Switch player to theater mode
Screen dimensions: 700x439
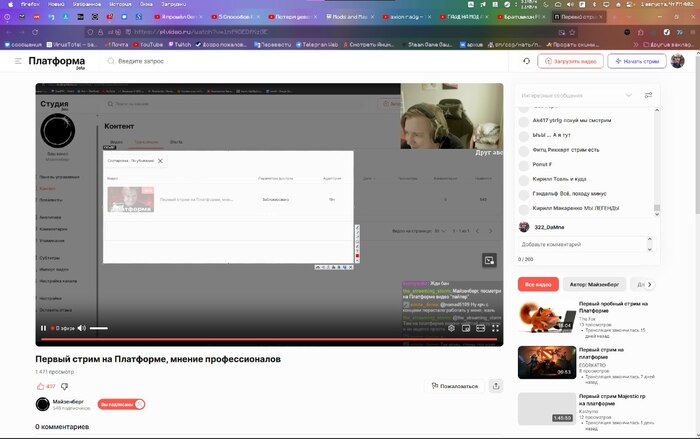tap(480, 328)
